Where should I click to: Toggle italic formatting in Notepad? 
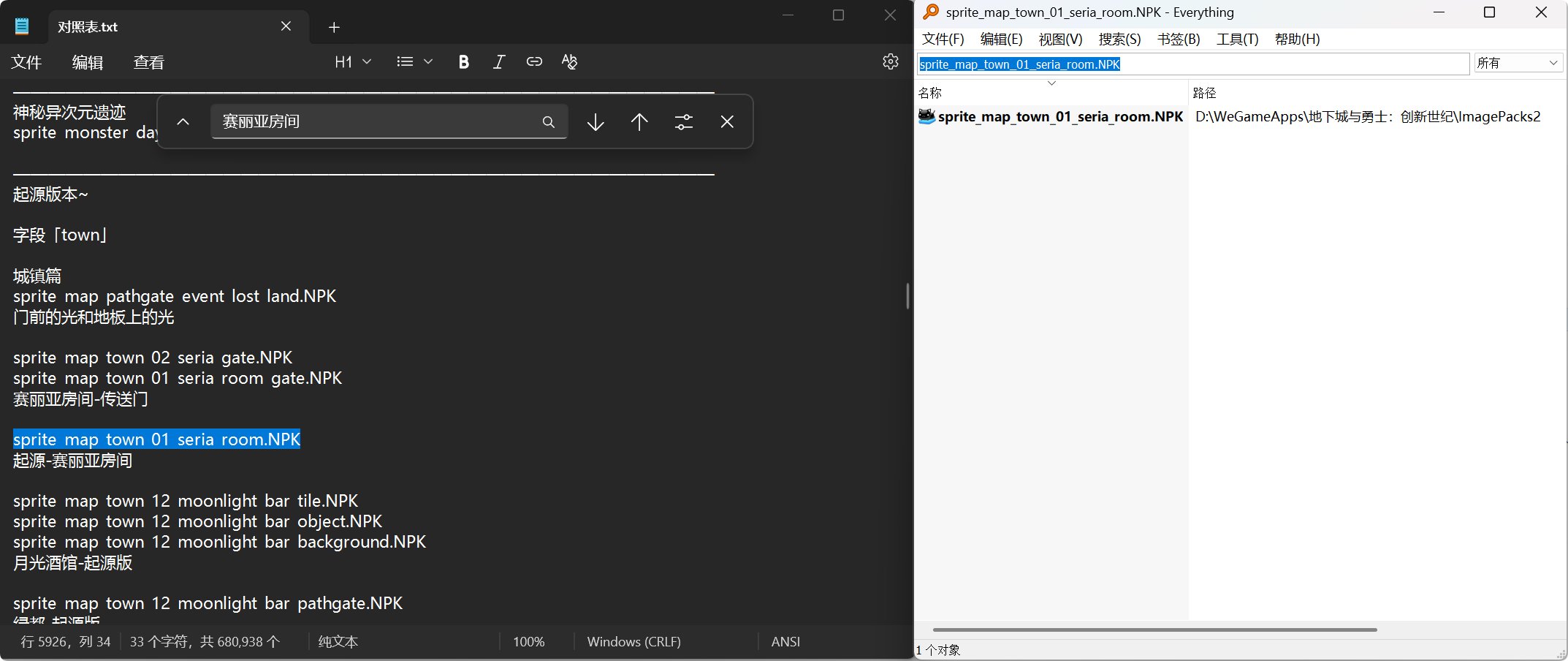click(x=499, y=62)
